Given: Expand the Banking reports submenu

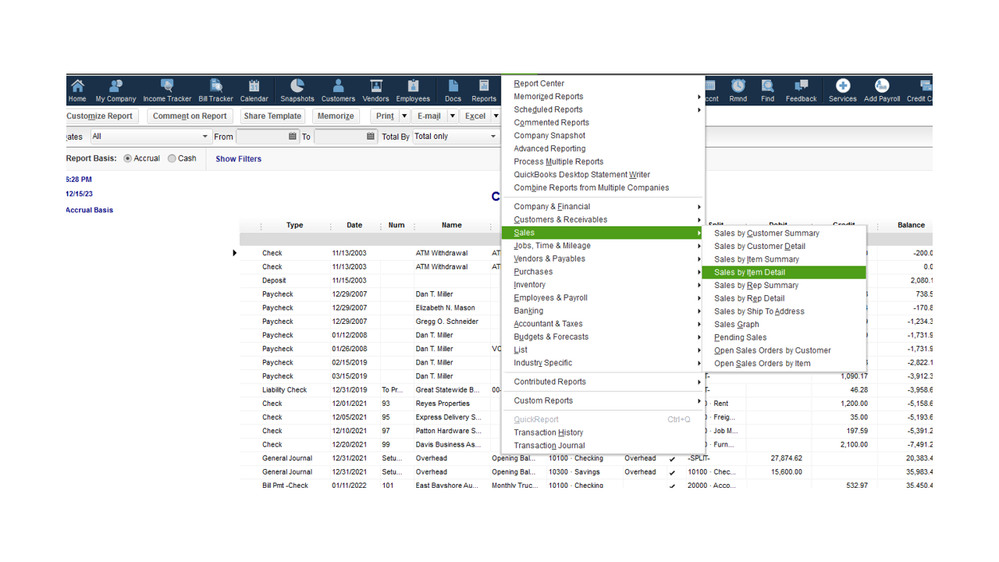Looking at the screenshot, I should click(602, 311).
